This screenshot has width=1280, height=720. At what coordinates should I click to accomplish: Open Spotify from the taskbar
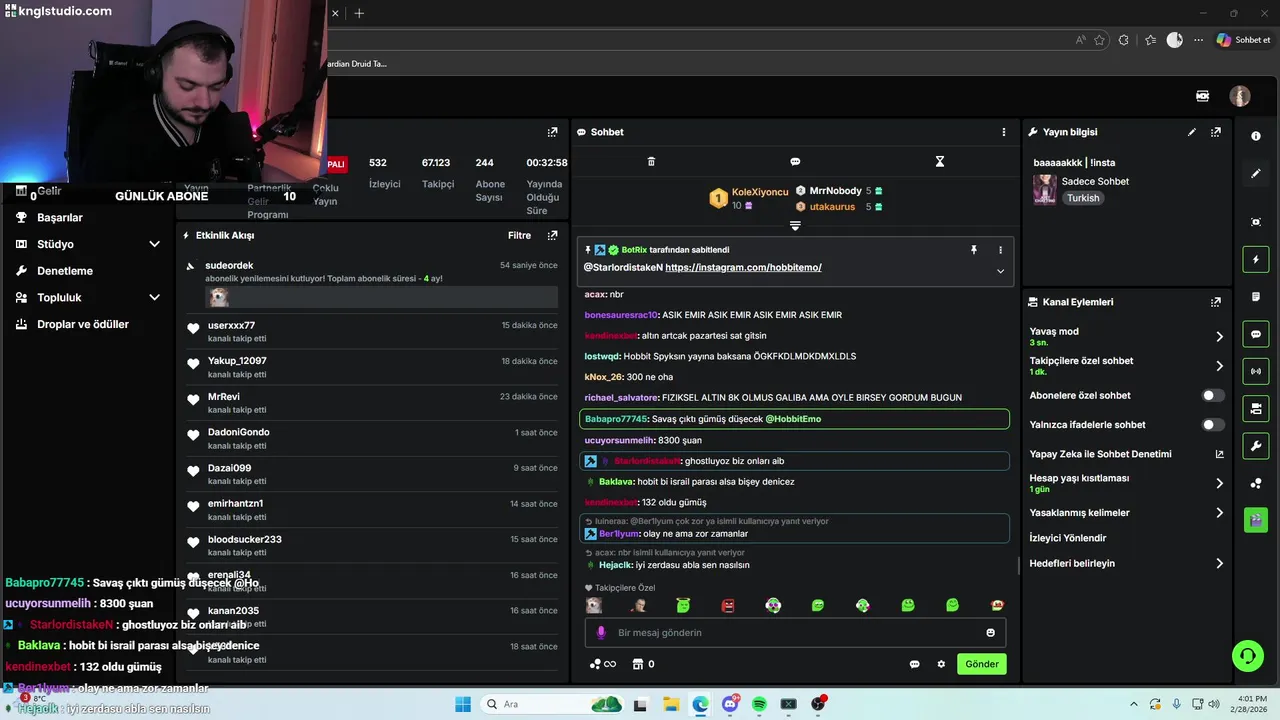(759, 704)
